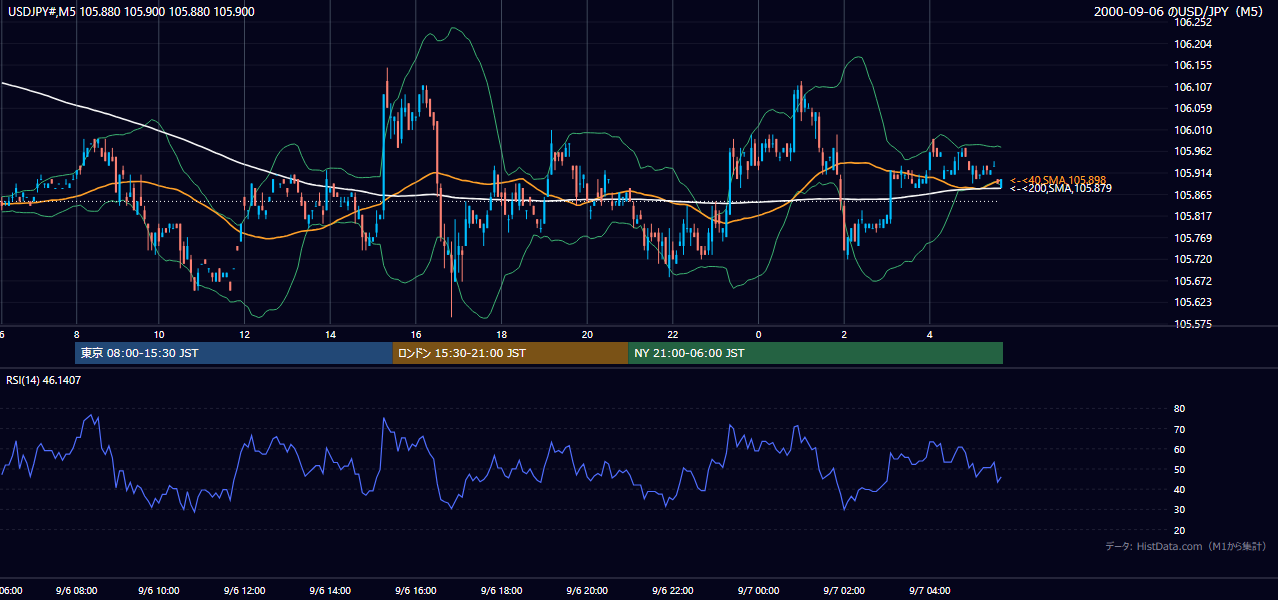Screen dimensions: 1278x600
Task: Click the 105.623 price axis label
Action: tap(1193, 302)
